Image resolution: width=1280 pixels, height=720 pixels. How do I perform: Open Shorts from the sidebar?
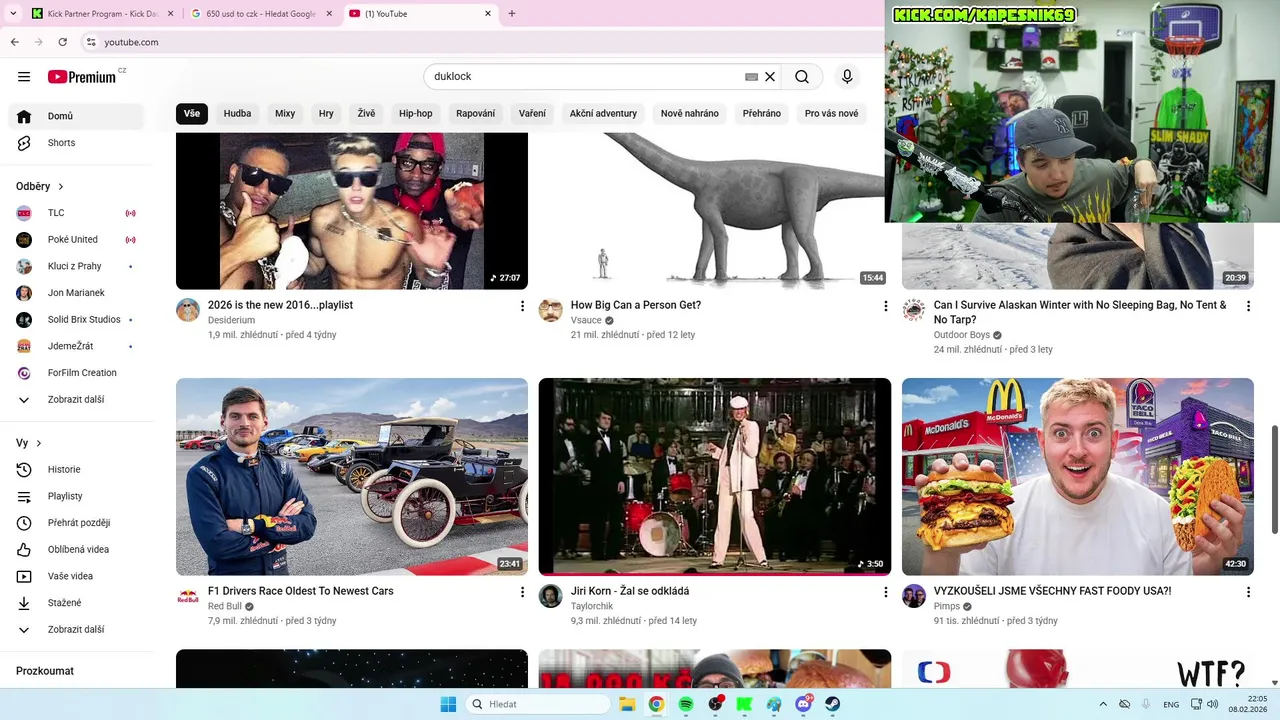click(76, 143)
